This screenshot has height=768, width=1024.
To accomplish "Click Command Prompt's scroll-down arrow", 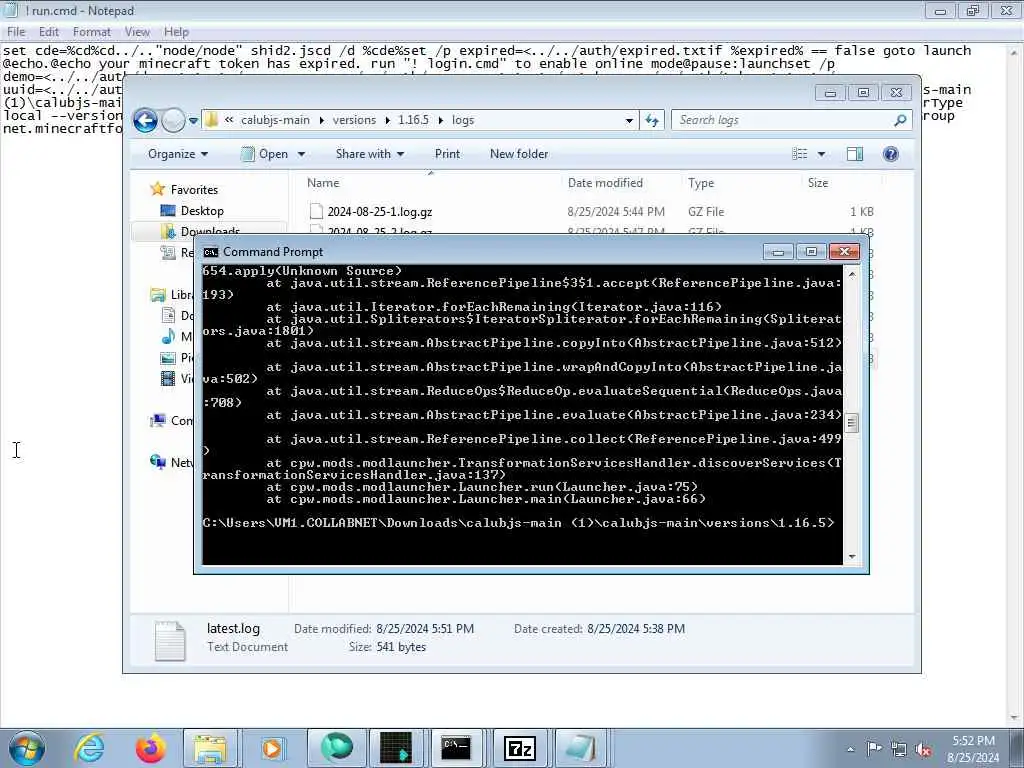I will [852, 556].
